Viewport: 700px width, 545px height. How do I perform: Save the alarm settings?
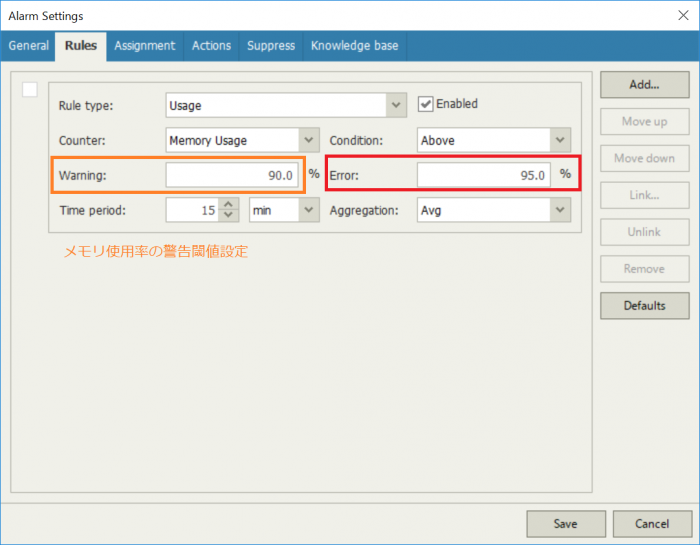(566, 524)
